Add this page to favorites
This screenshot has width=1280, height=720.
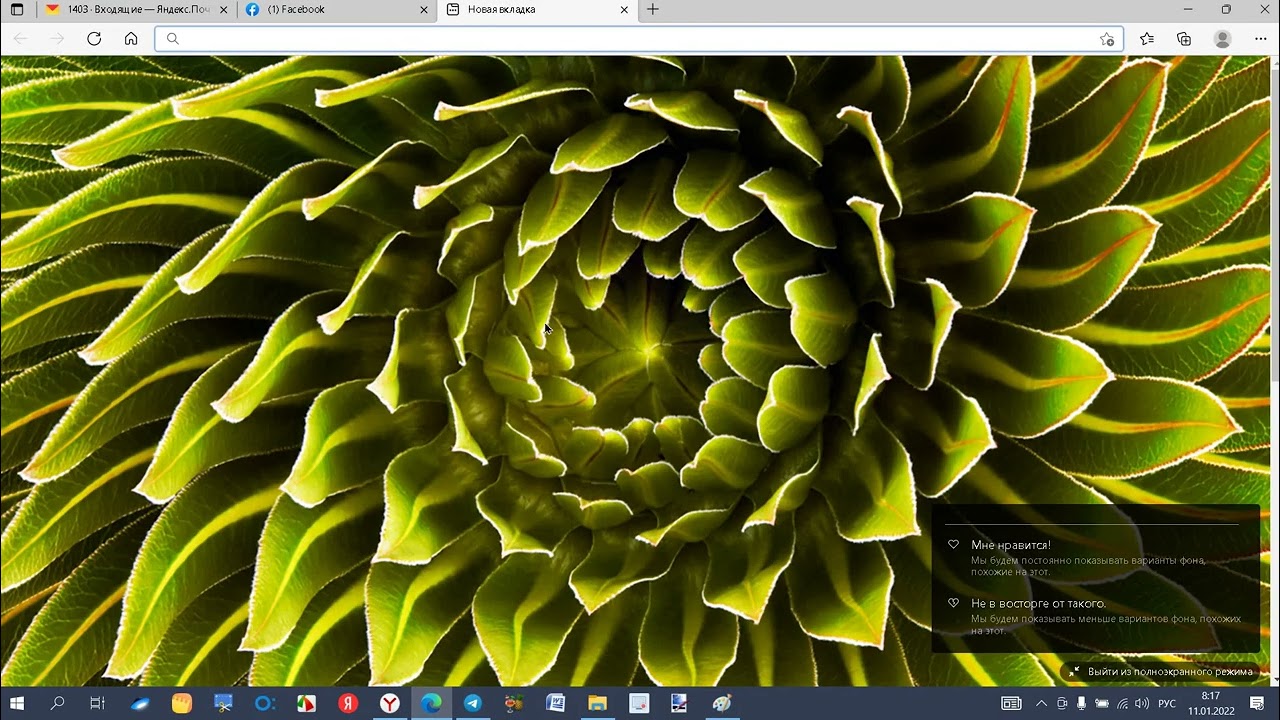pyautogui.click(x=1107, y=39)
